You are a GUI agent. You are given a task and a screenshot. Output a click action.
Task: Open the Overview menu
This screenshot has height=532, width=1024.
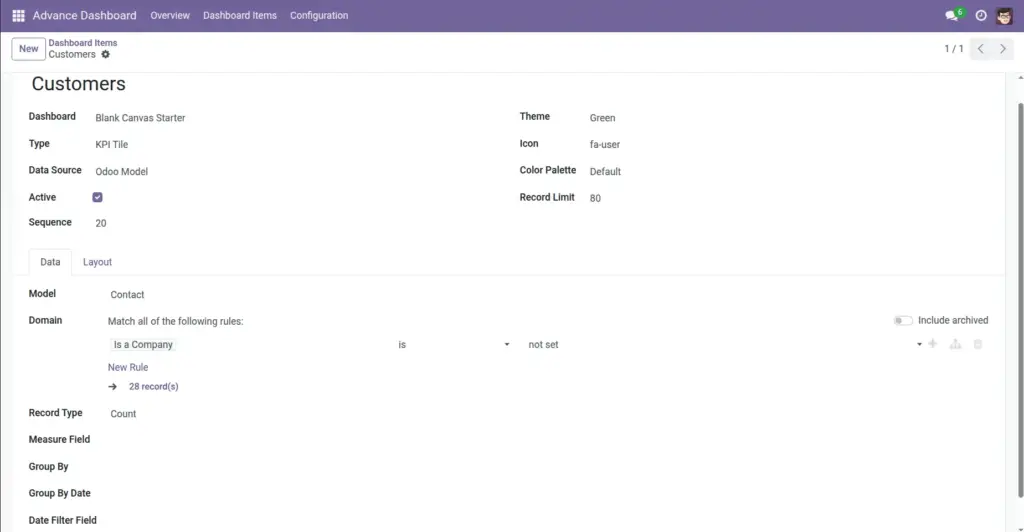[170, 15]
